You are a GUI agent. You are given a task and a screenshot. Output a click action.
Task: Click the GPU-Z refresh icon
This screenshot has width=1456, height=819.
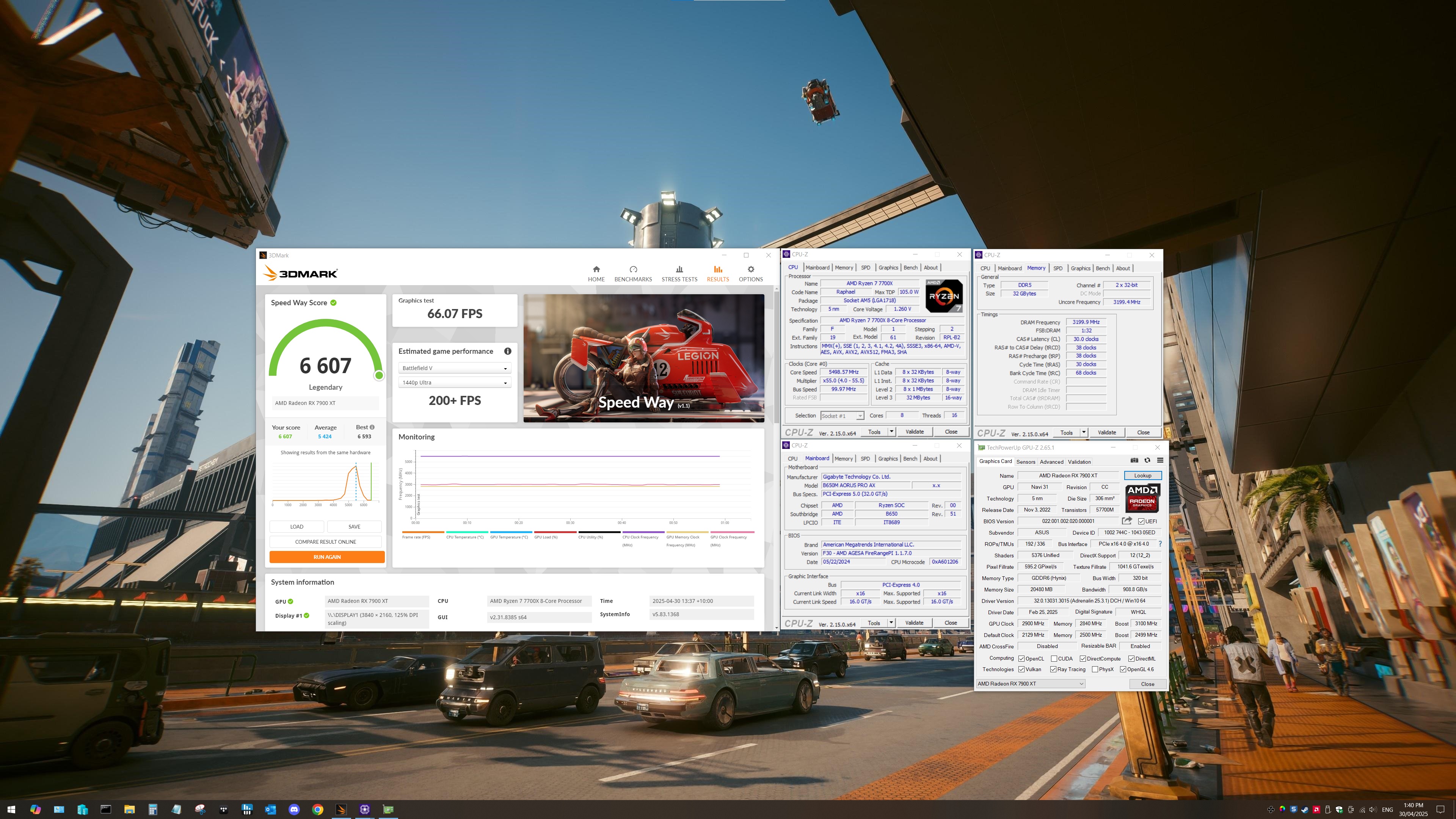tap(1147, 460)
